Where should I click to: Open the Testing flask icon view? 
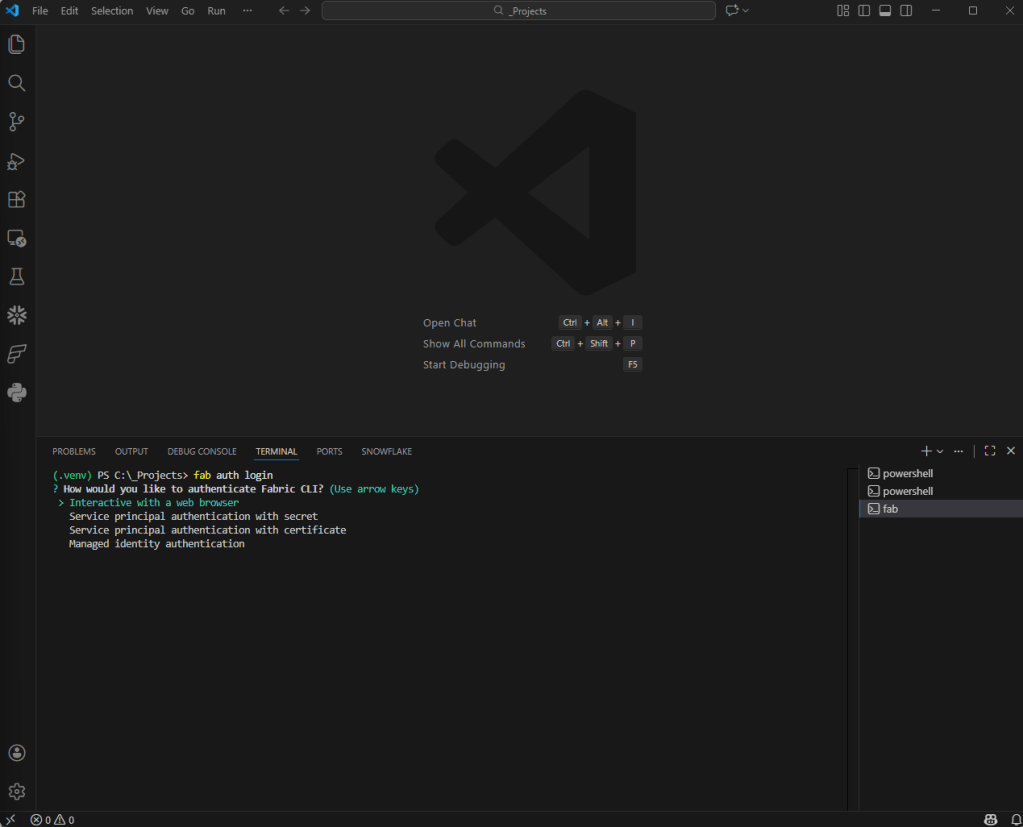[x=17, y=277]
